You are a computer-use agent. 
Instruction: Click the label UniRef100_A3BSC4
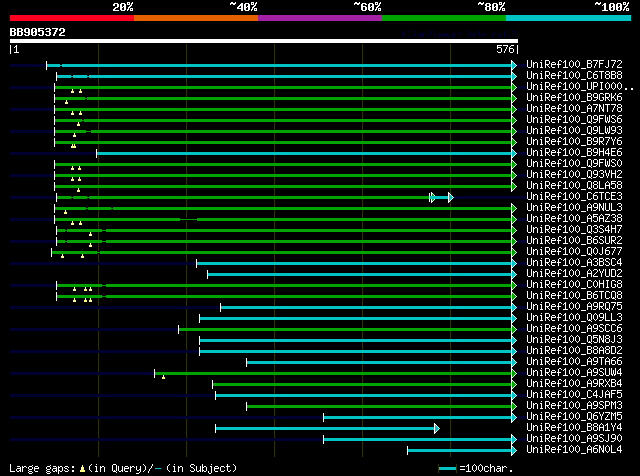tap(574, 262)
